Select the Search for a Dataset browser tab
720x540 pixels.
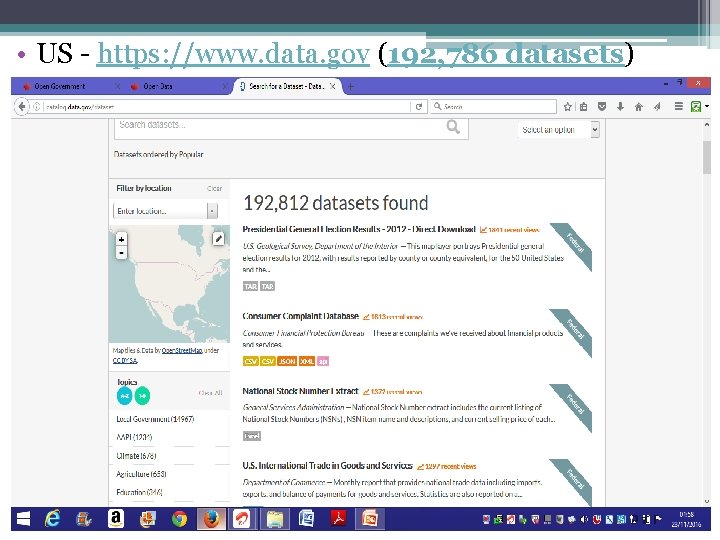pos(287,86)
